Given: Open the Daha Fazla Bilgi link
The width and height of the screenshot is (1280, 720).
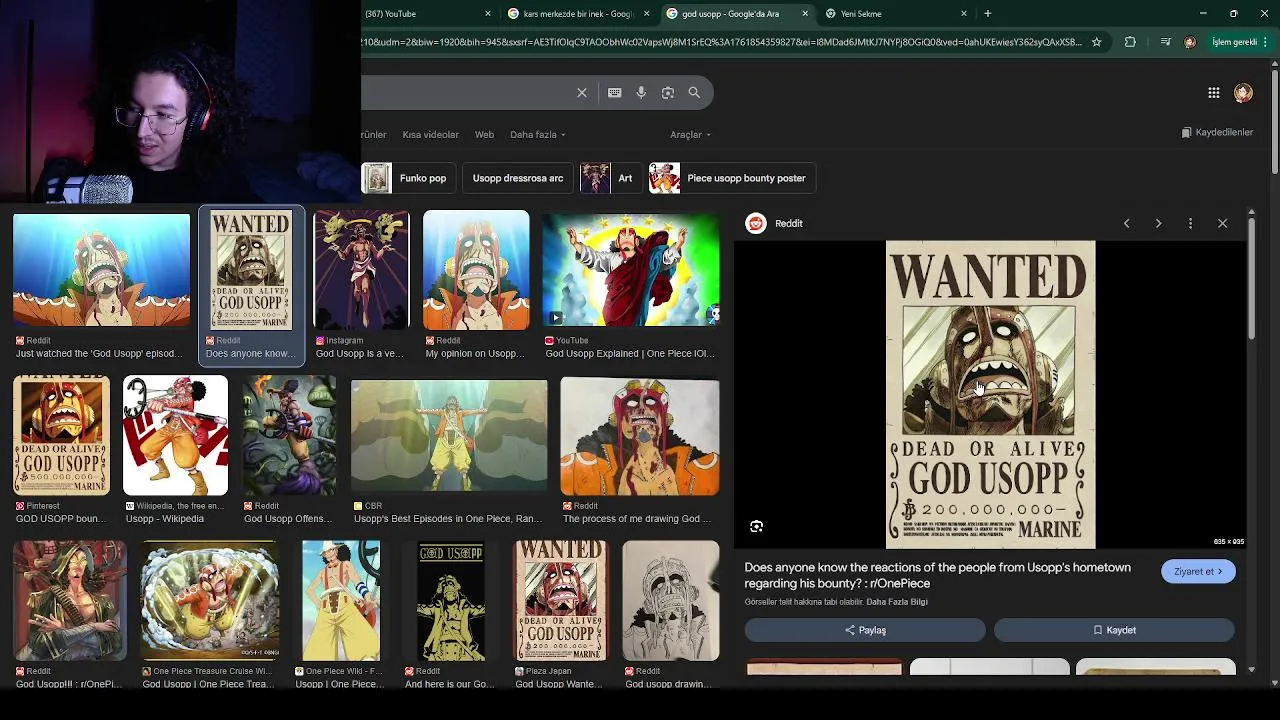Looking at the screenshot, I should pyautogui.click(x=896, y=602).
